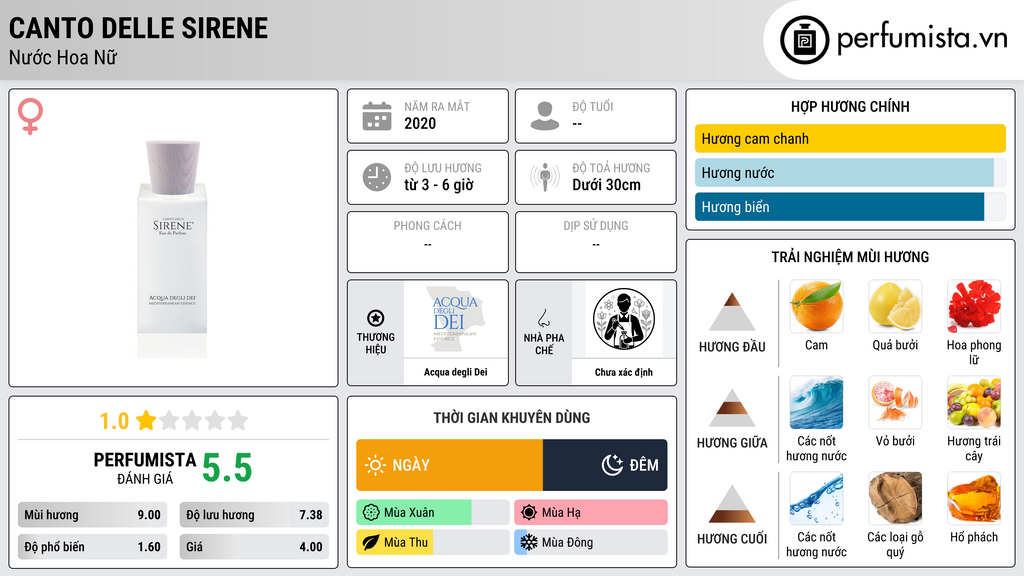
Task: Select the ocean wave image in Hương giữa row
Action: [816, 402]
